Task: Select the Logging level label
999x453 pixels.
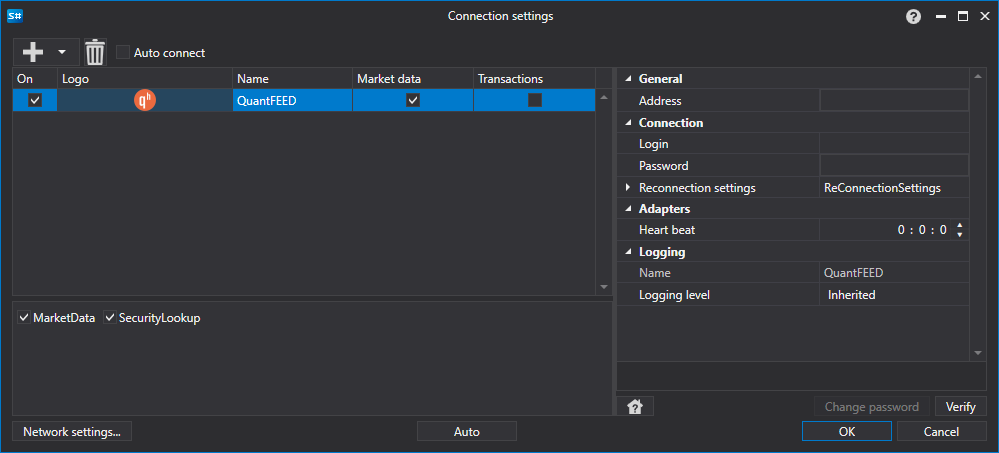Action: coord(674,295)
